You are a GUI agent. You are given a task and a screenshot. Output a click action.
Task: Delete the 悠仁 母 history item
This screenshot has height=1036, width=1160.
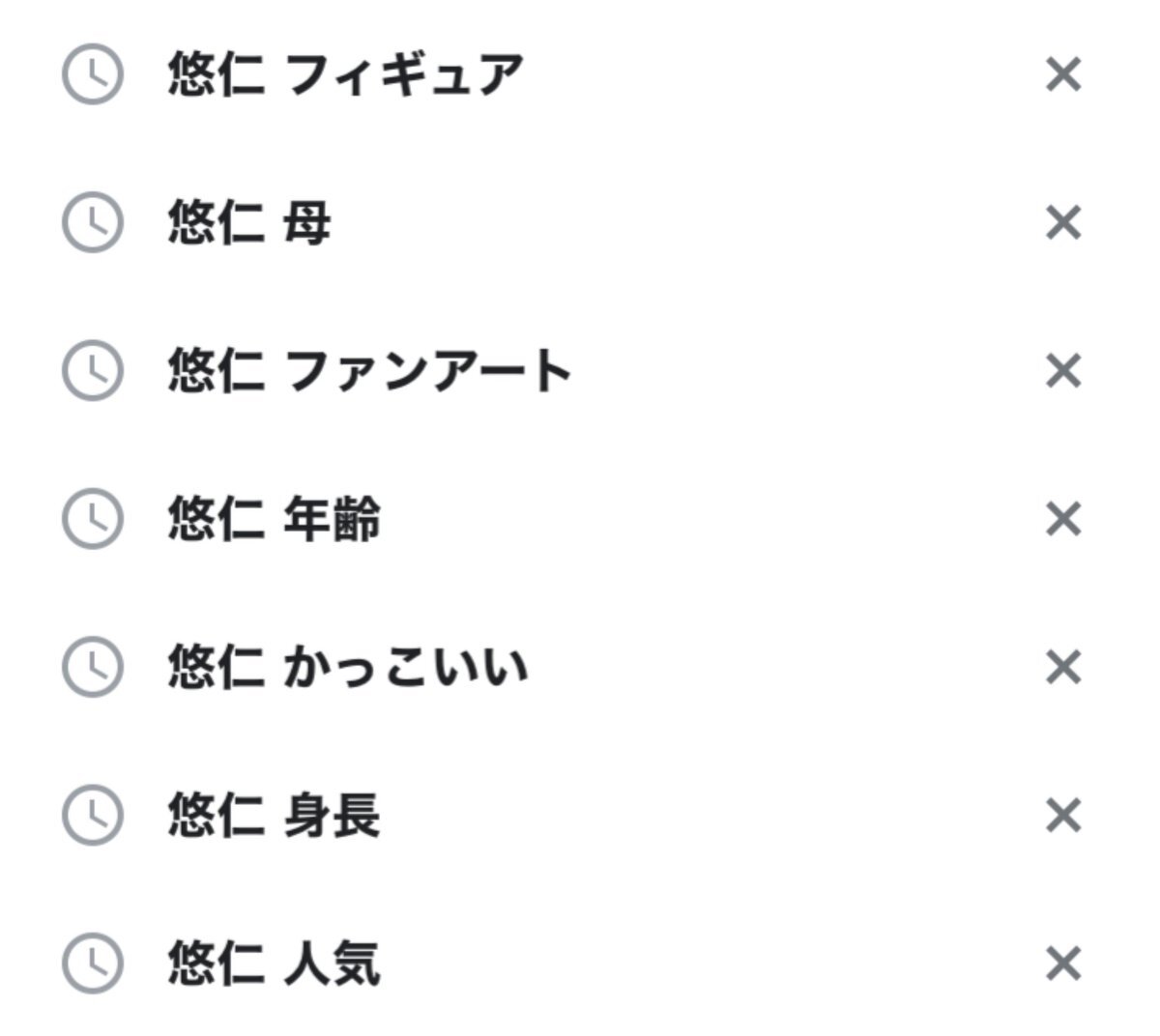(1062, 223)
